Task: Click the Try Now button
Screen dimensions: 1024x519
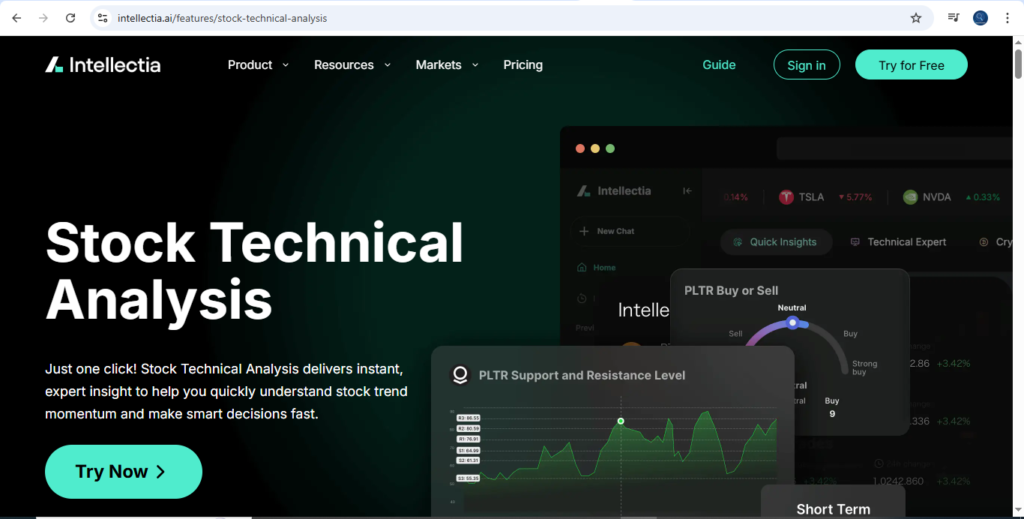Action: point(123,471)
